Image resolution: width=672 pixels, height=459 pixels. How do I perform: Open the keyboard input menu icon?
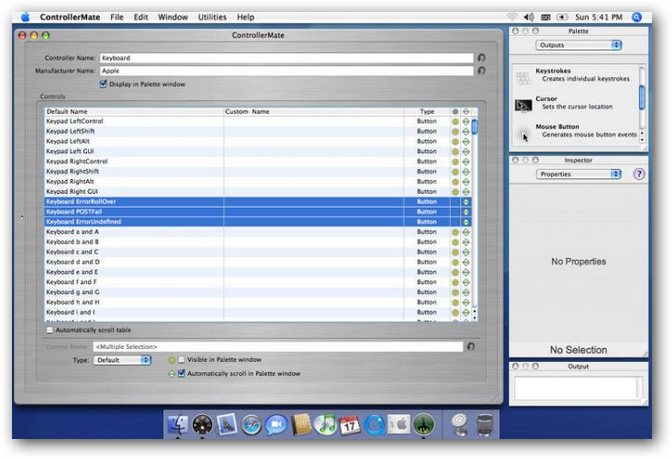pyautogui.click(x=546, y=17)
